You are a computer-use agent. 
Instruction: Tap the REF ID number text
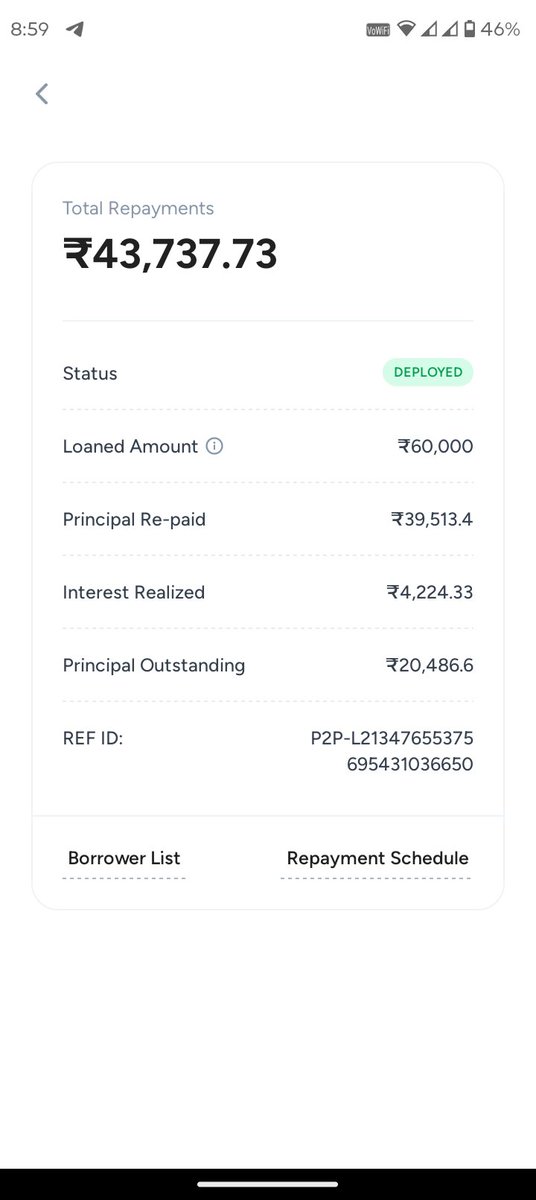tap(392, 752)
